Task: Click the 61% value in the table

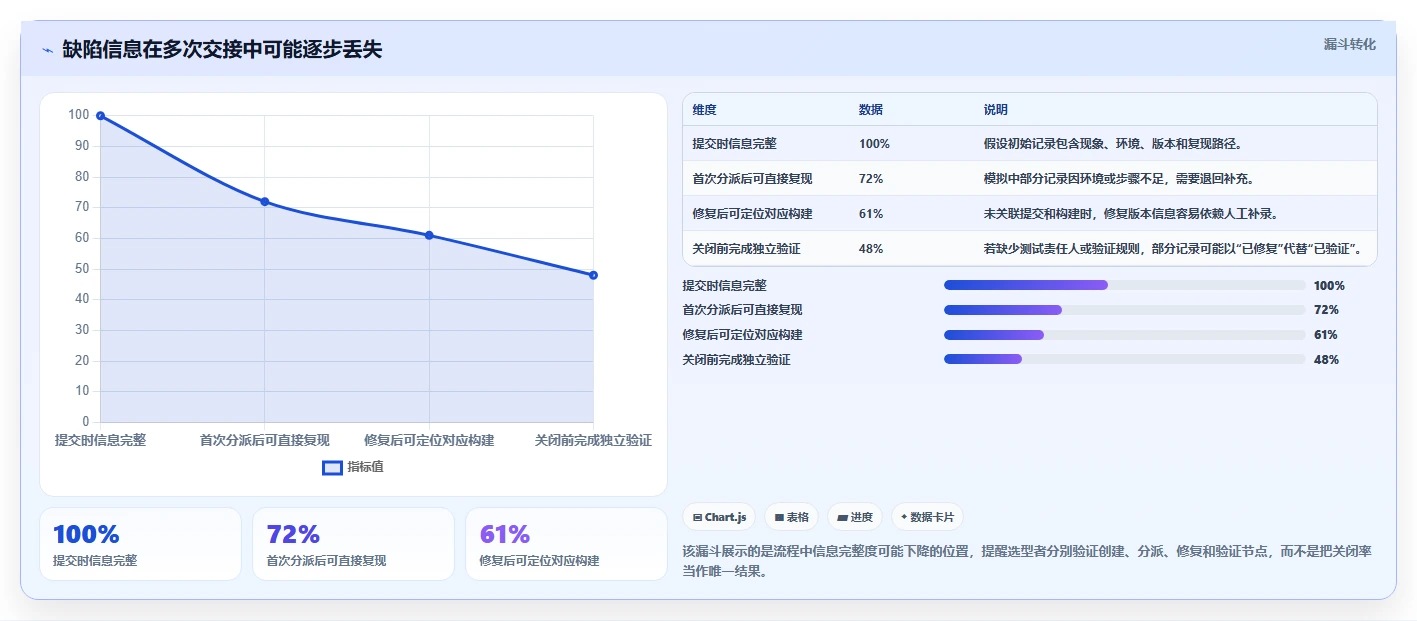Action: coord(870,214)
